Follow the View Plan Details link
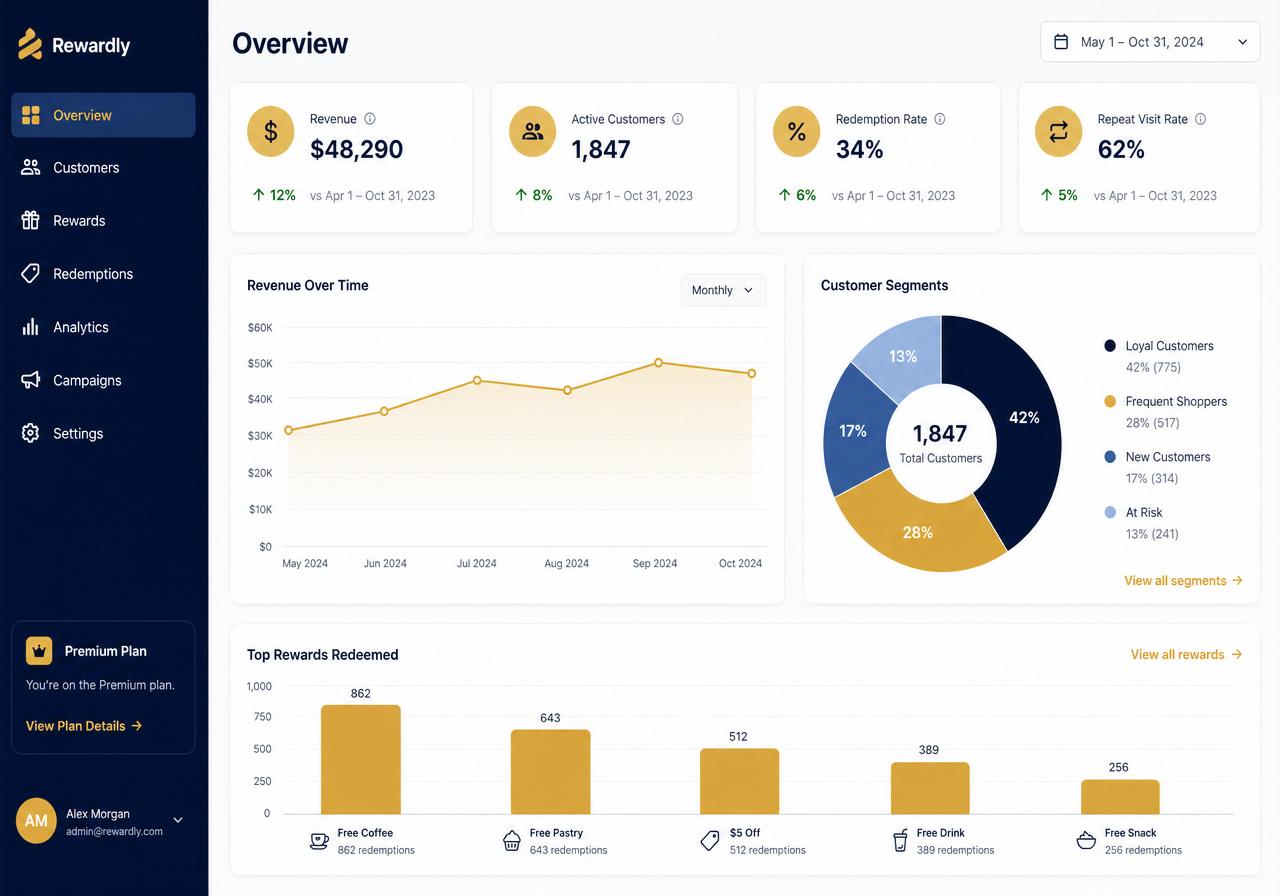The image size is (1280, 896). [84, 726]
